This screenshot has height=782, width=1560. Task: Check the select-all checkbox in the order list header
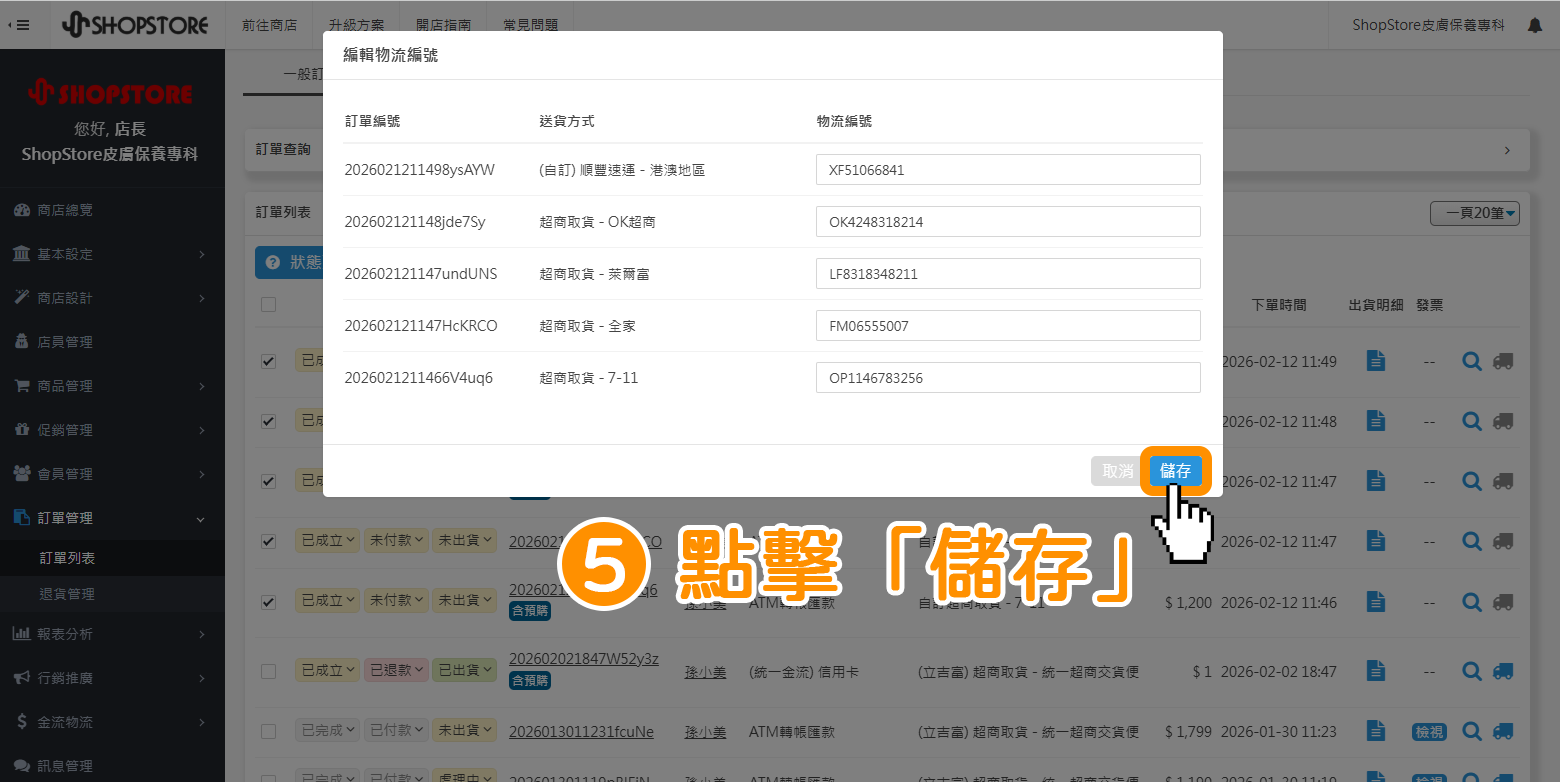(x=268, y=304)
